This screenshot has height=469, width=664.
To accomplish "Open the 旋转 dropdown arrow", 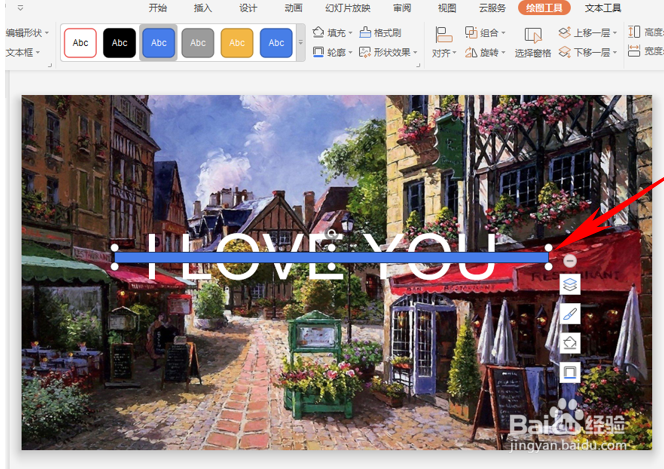I will tap(504, 53).
